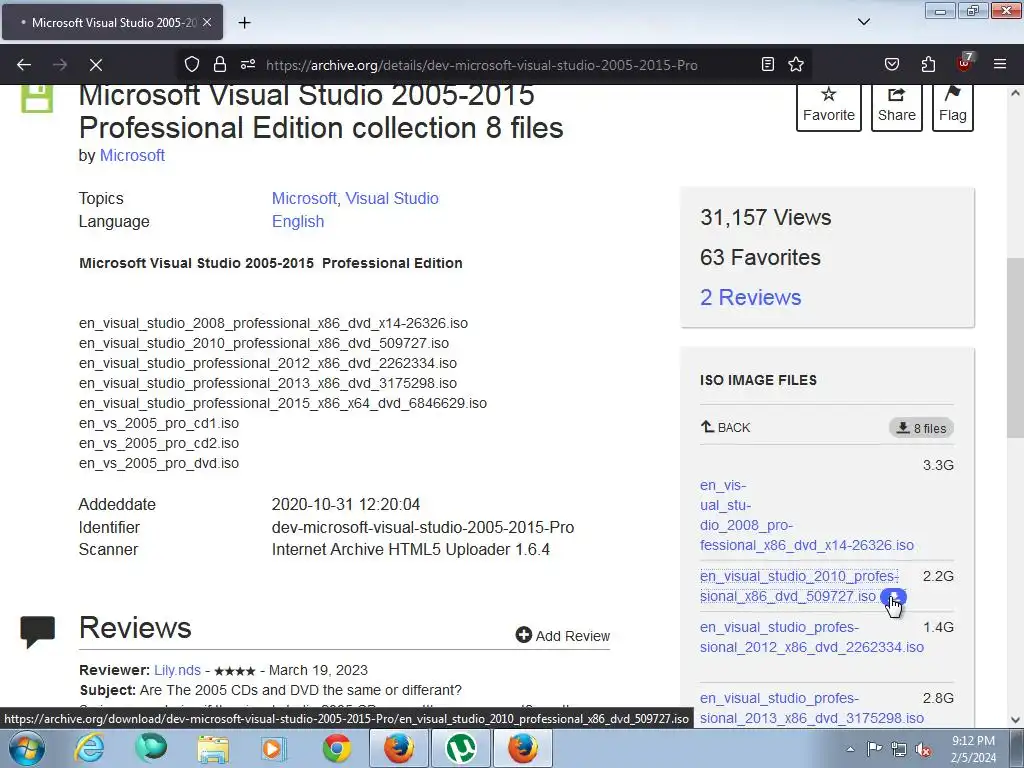Download all 8 files button
Screen dimensions: 1024x768
point(921,428)
